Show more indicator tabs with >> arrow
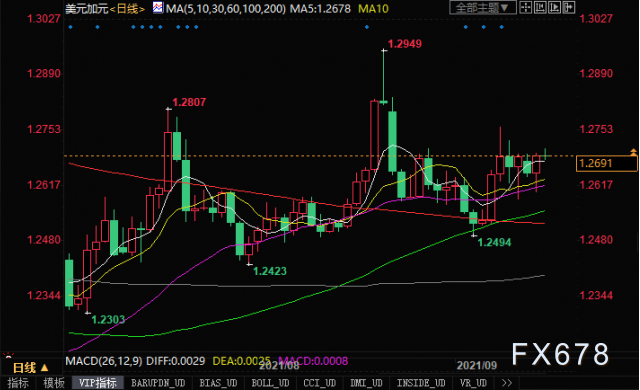Screen dimensions: 640x390 tap(507, 383)
